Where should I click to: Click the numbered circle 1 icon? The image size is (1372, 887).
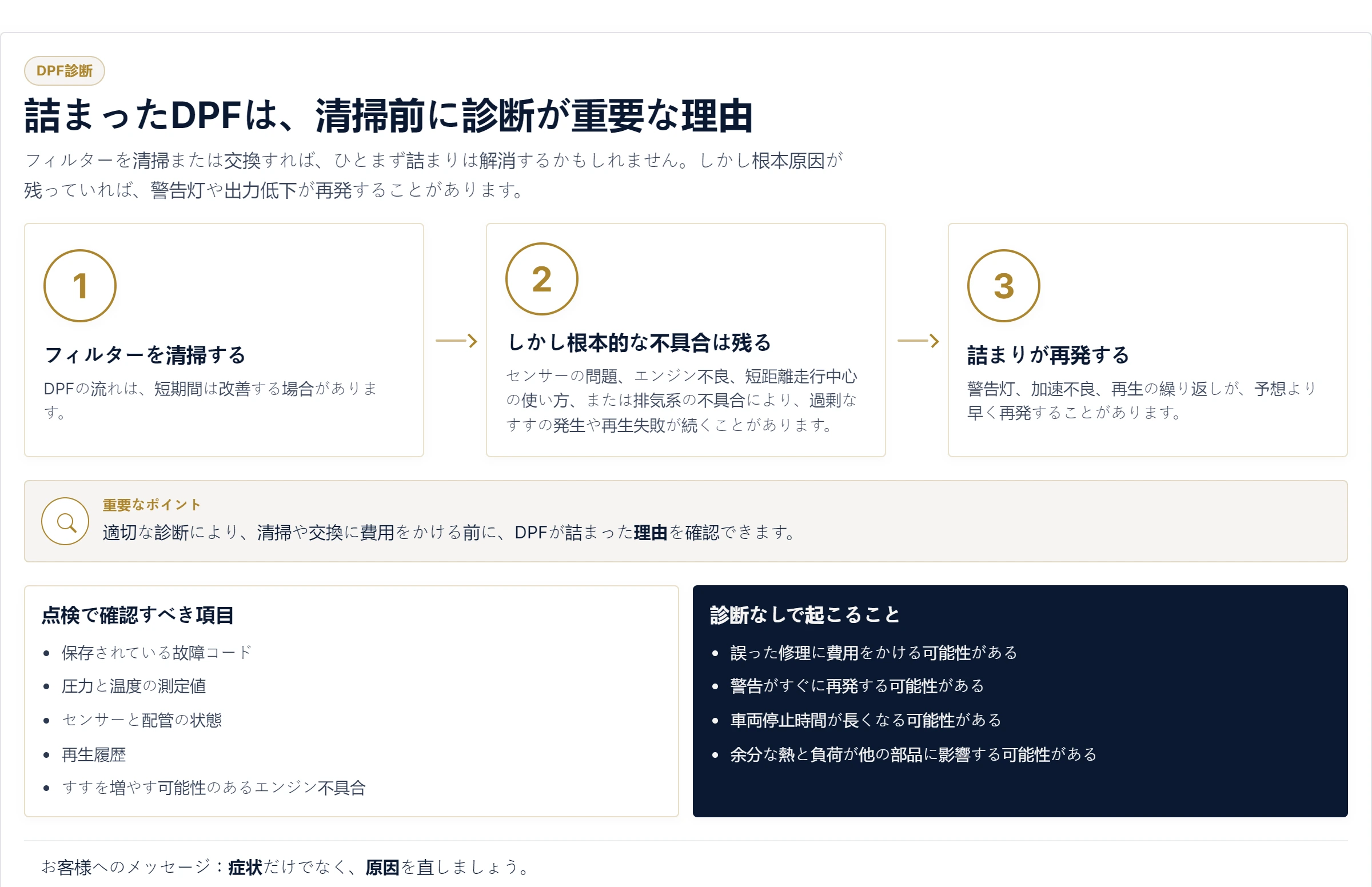point(80,286)
